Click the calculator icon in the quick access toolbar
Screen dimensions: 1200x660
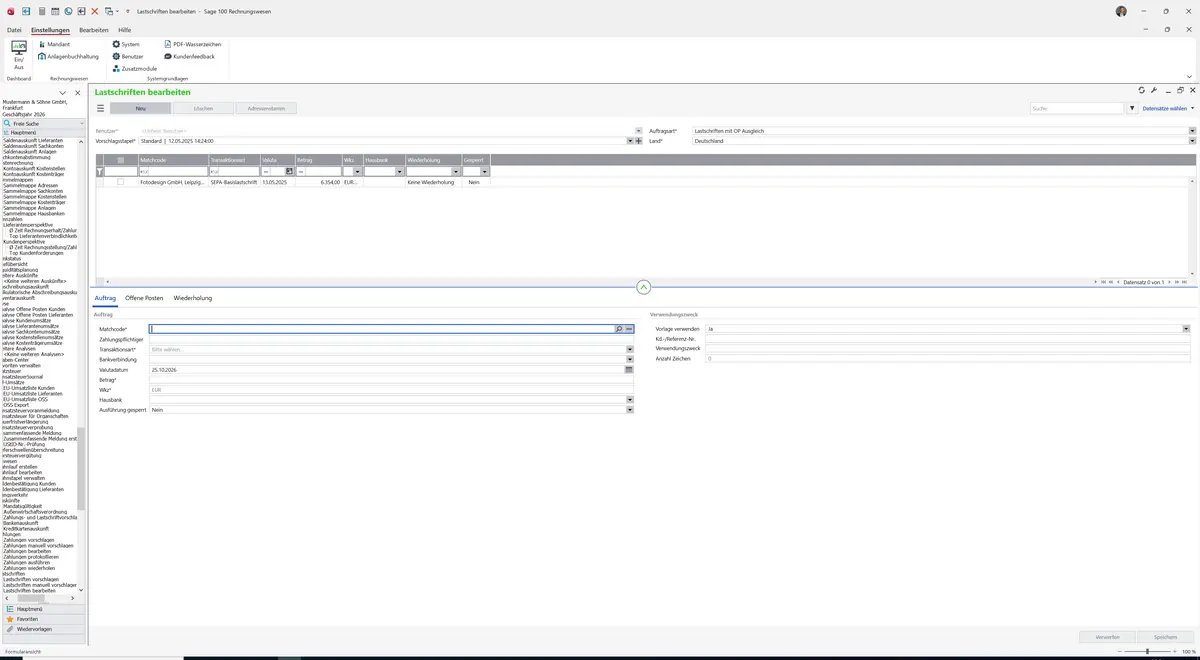[x=42, y=10]
